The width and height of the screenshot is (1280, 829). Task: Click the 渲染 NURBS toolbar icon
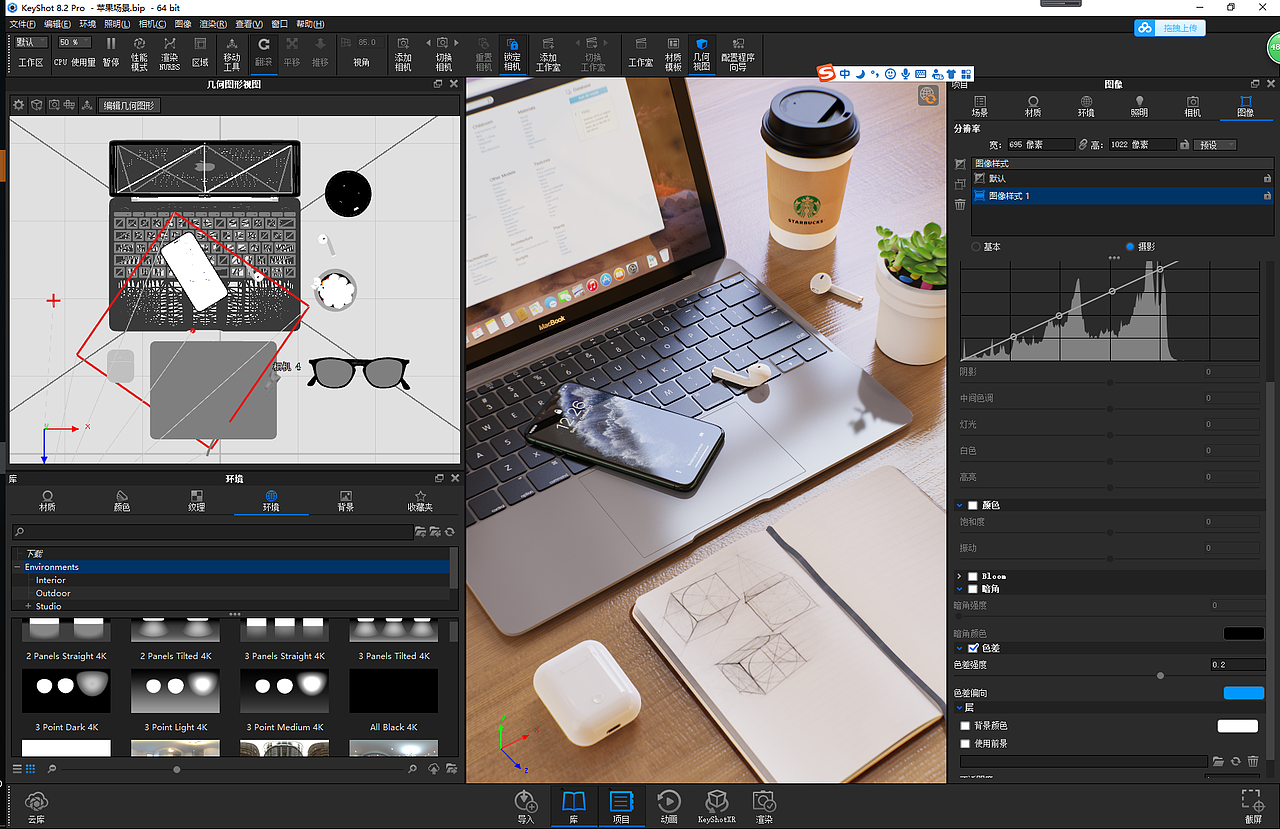(170, 52)
